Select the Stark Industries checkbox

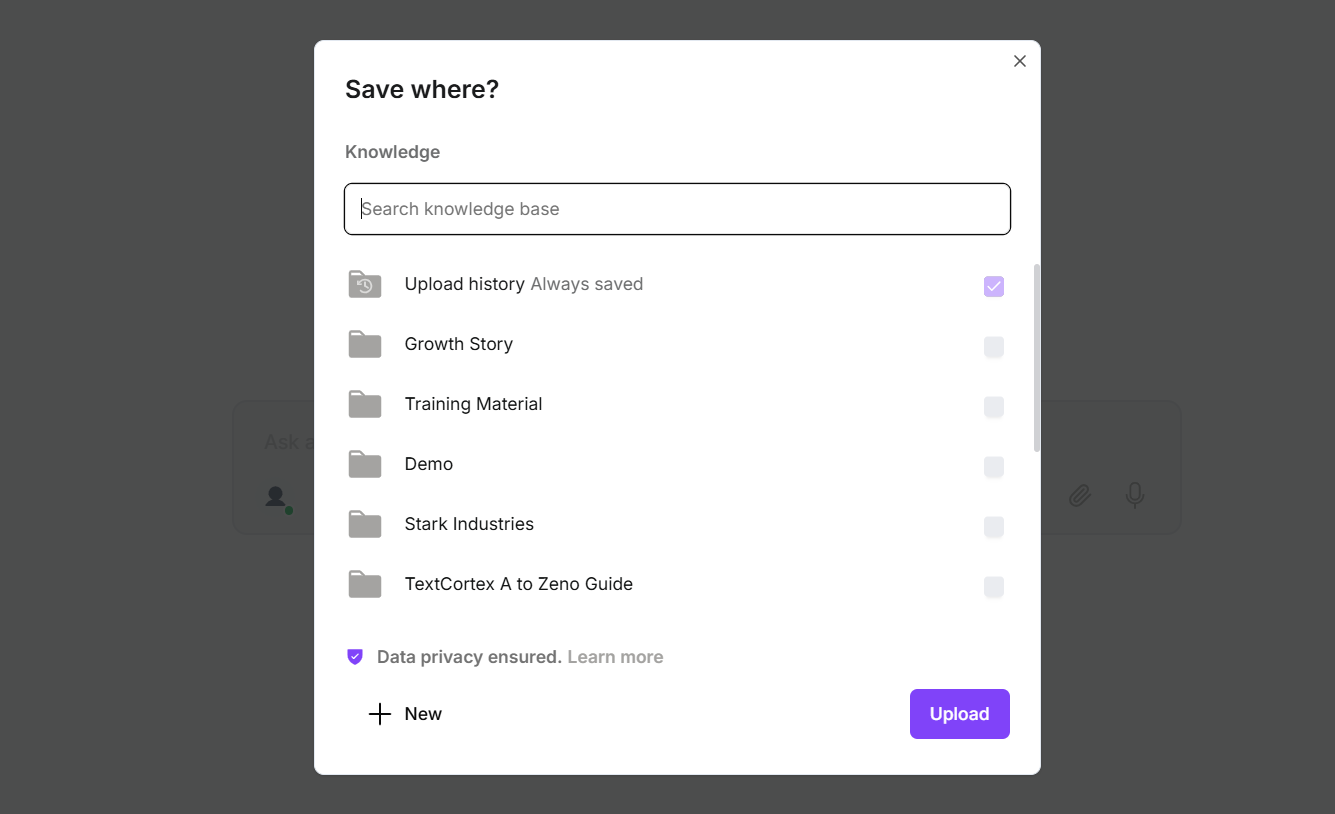[x=993, y=527]
